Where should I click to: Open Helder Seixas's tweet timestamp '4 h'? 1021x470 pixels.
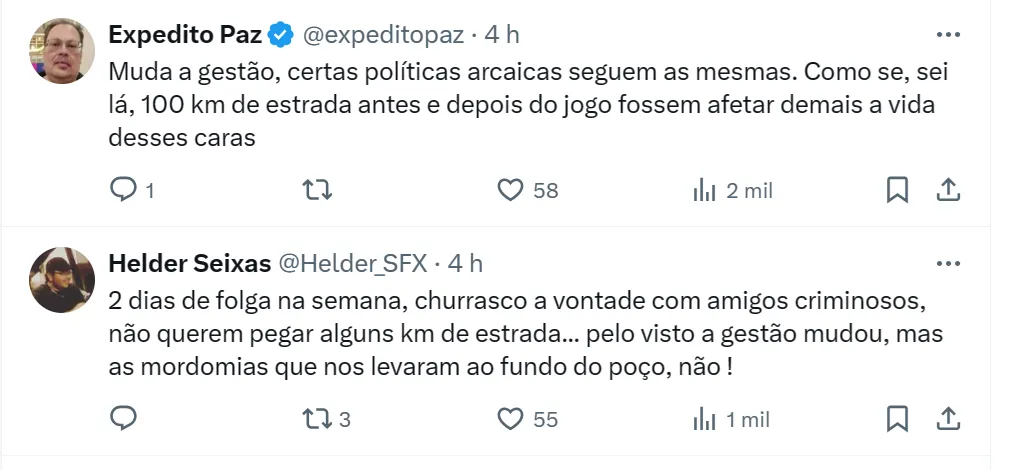pos(466,264)
